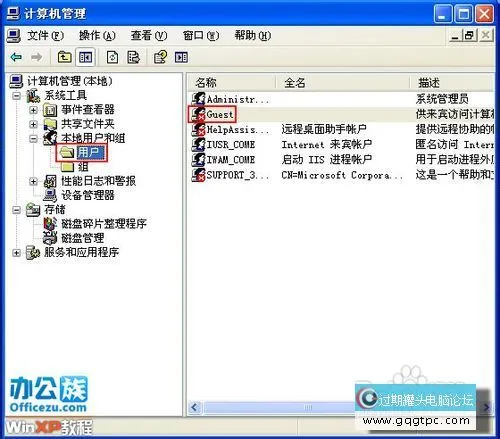Click the IUSR_COME user name
Image resolution: width=500 pixels, height=439 pixels.
coord(231,145)
